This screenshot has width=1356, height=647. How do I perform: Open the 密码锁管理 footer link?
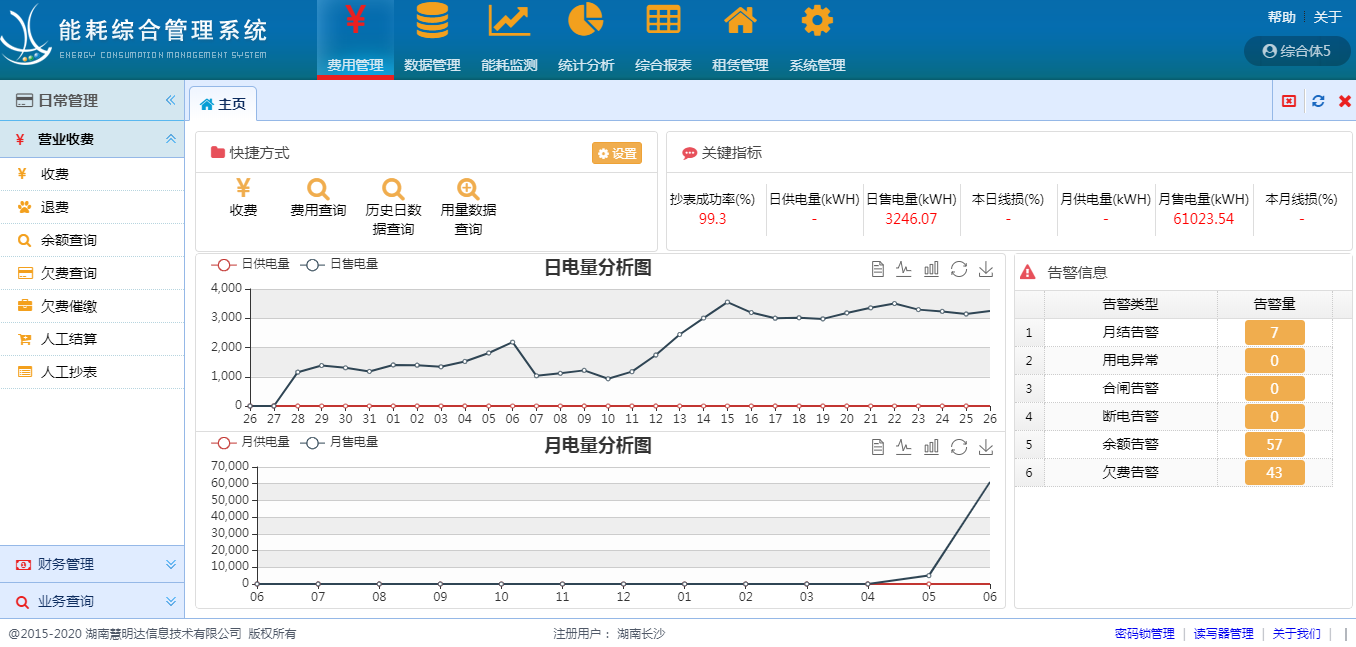coord(1144,634)
